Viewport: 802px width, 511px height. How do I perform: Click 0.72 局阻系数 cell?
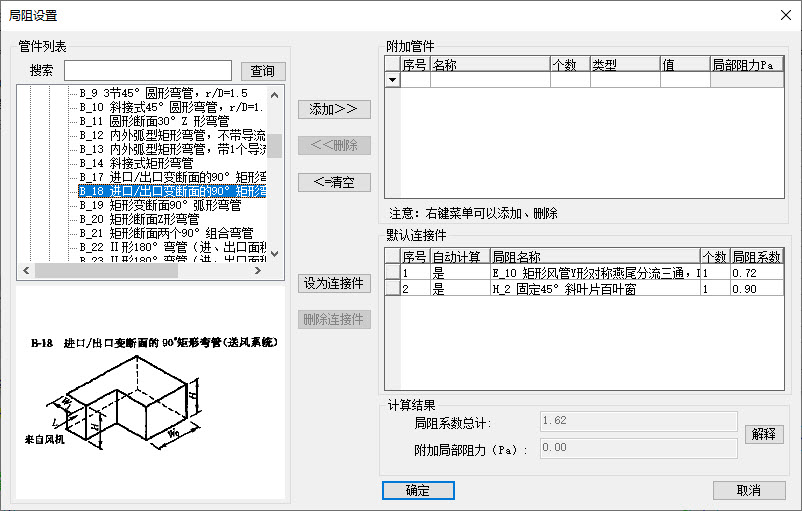(756, 273)
